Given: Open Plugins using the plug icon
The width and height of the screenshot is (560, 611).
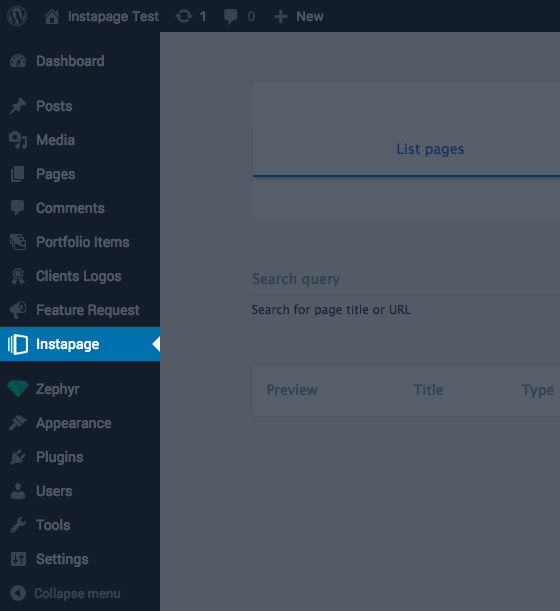Looking at the screenshot, I should 18,457.
